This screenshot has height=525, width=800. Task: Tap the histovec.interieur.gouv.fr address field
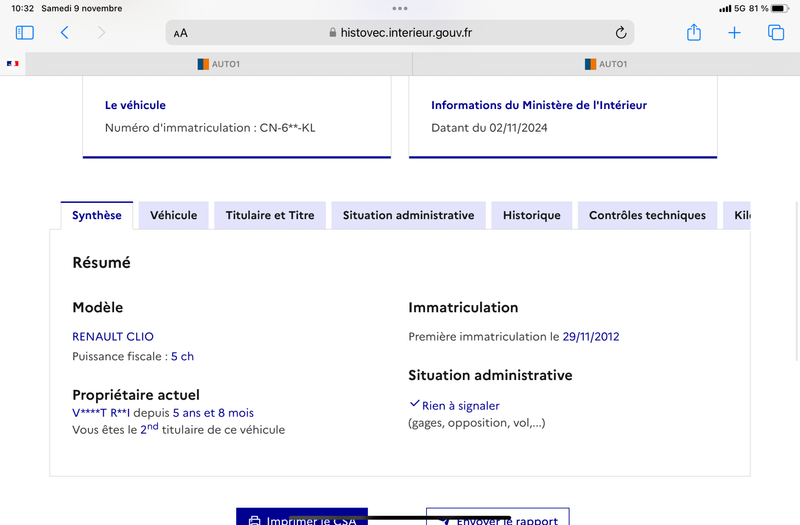(400, 33)
